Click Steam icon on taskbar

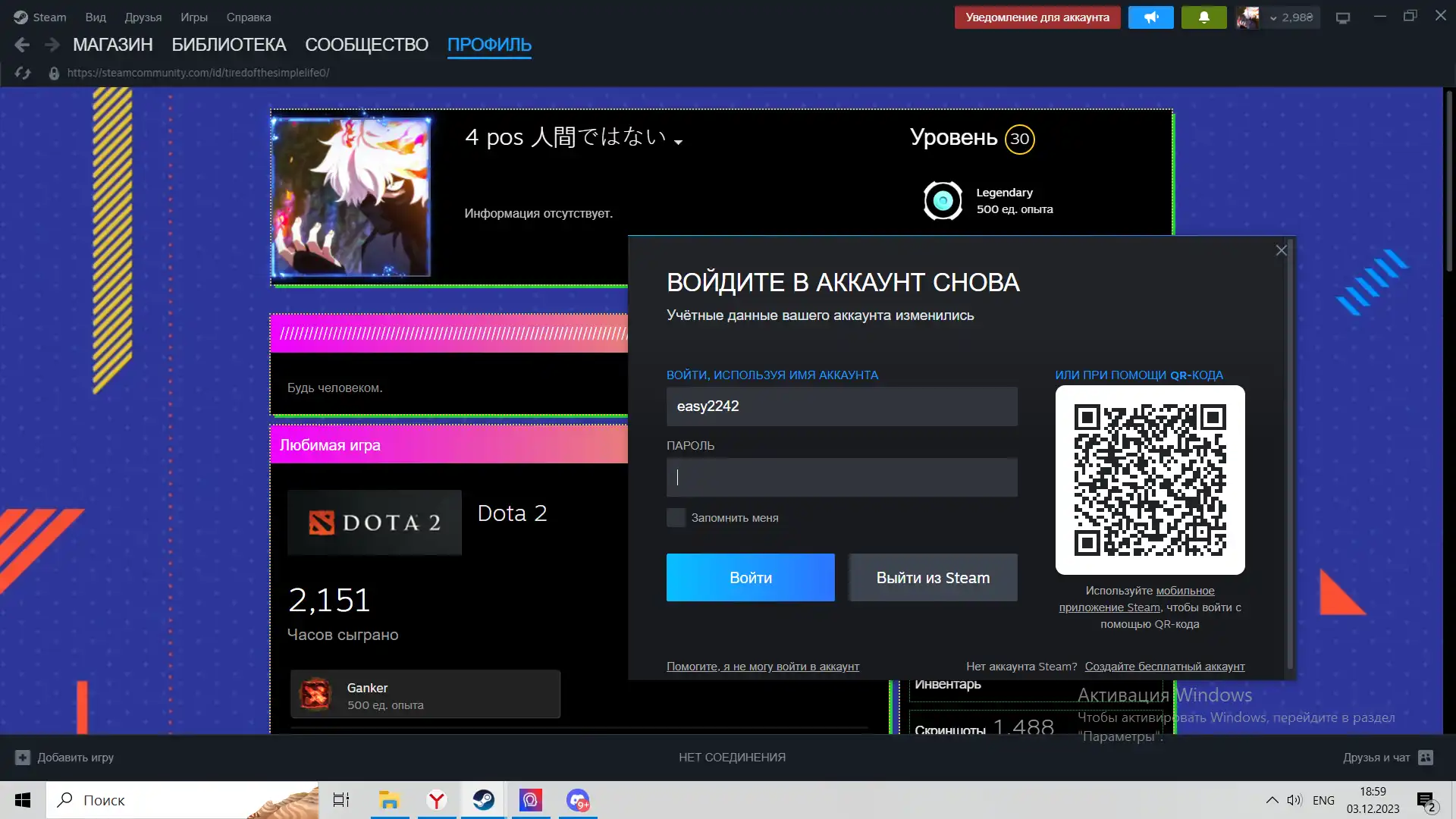(484, 800)
